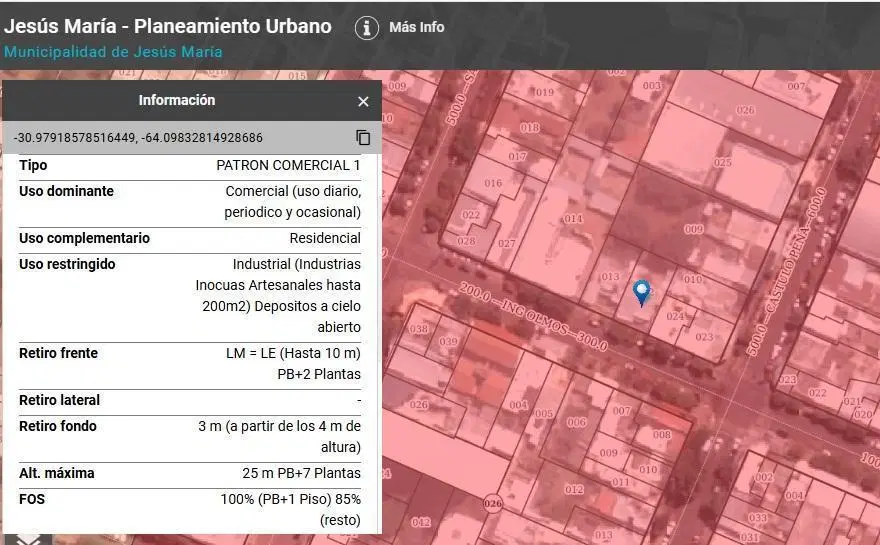Click the Tipo row label
The width and height of the screenshot is (880, 545).
[33, 165]
